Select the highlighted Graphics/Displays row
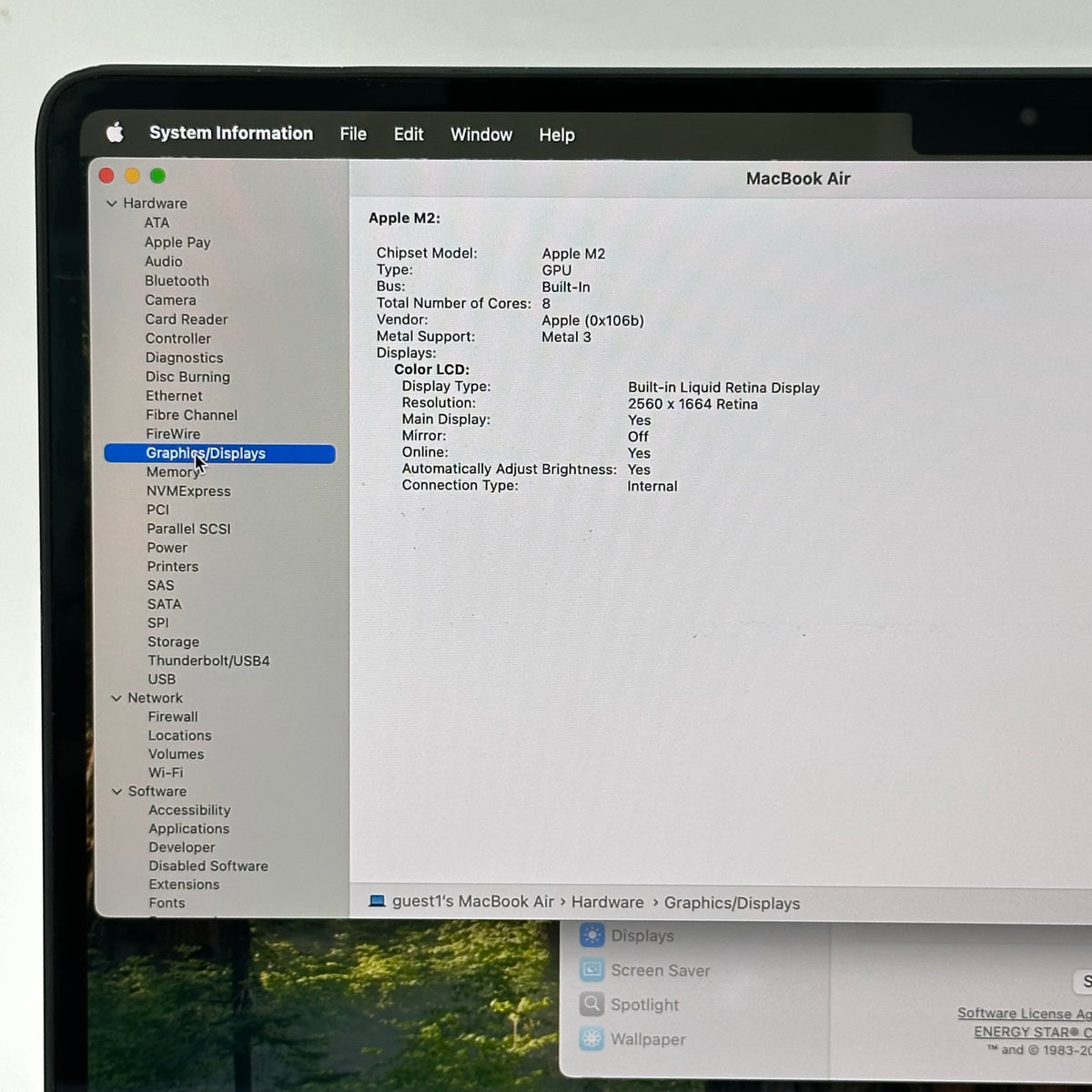Screen dimensions: 1092x1092 (x=220, y=453)
